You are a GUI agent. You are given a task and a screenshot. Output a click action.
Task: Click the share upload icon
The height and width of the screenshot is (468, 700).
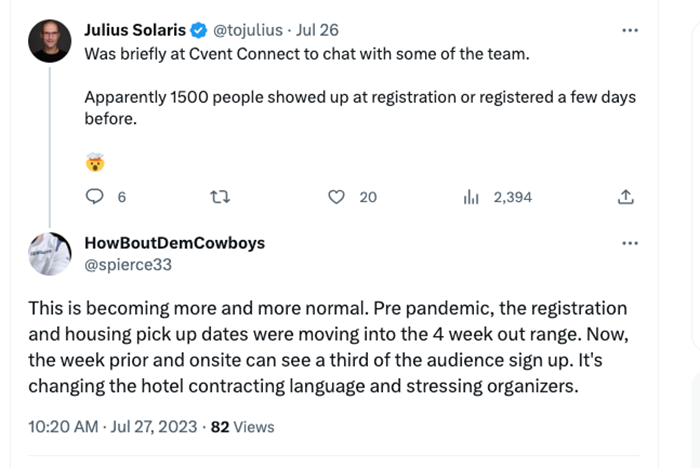point(627,197)
